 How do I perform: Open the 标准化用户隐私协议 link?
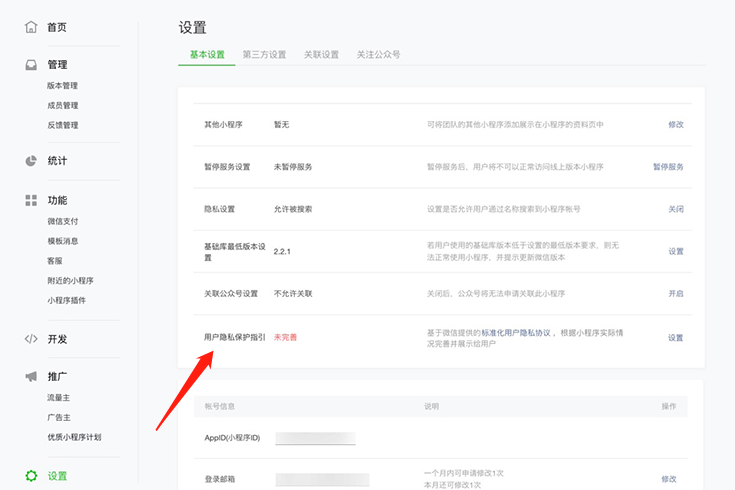[x=516, y=332]
